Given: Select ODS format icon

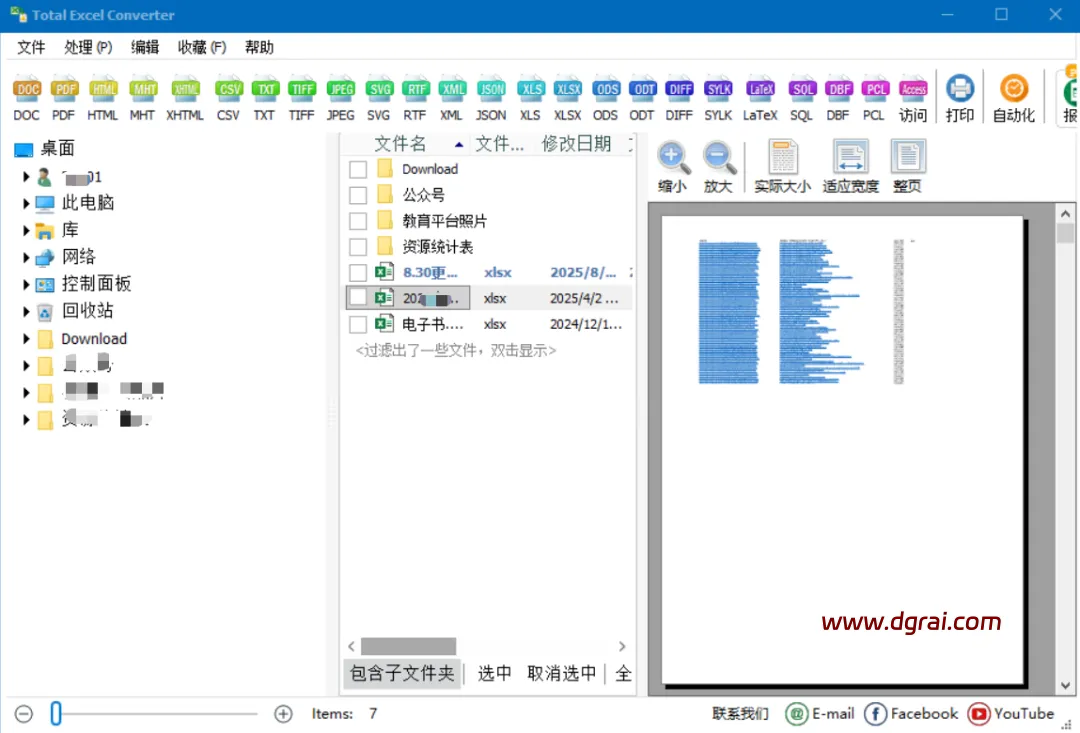Looking at the screenshot, I should pyautogui.click(x=606, y=98).
